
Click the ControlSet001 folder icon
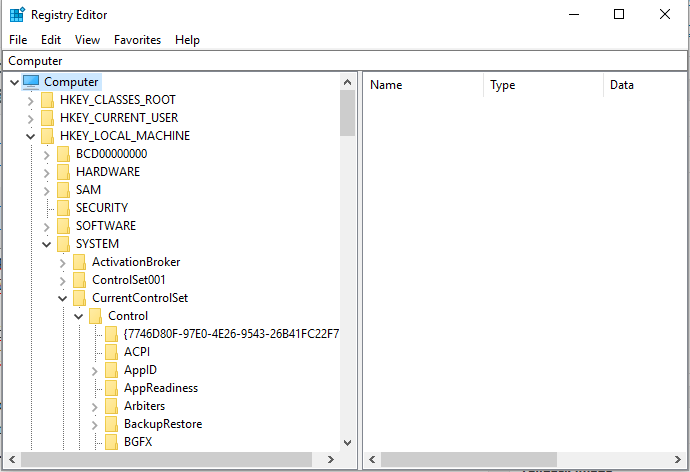[x=80, y=280]
